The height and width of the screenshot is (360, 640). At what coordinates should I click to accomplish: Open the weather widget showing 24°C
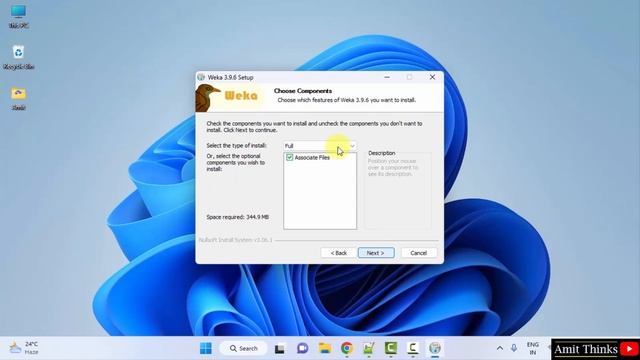click(x=24, y=348)
